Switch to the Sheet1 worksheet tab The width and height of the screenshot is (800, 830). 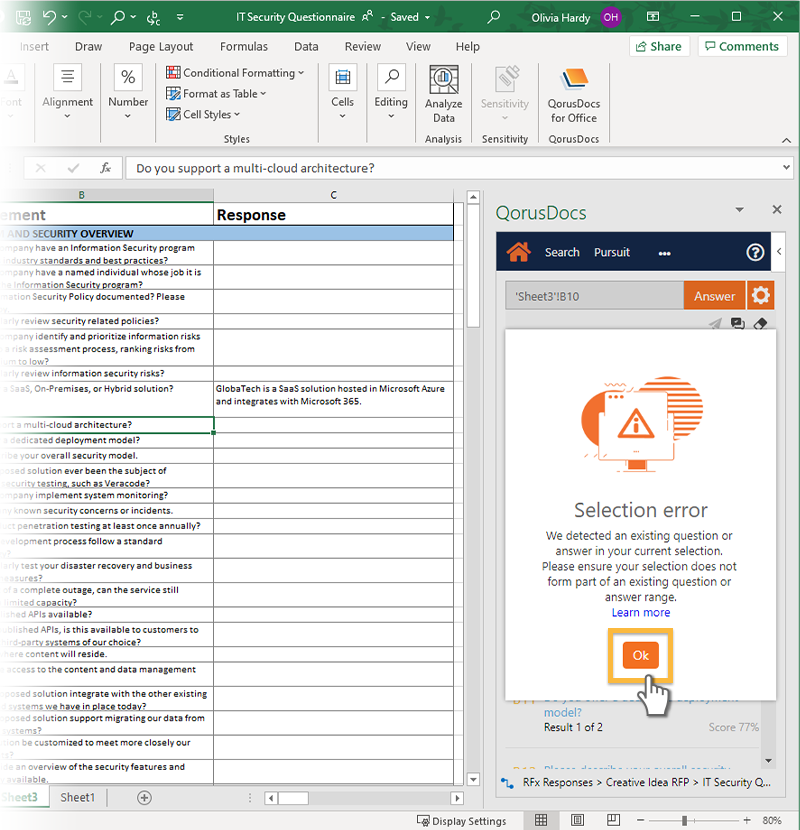pos(78,798)
